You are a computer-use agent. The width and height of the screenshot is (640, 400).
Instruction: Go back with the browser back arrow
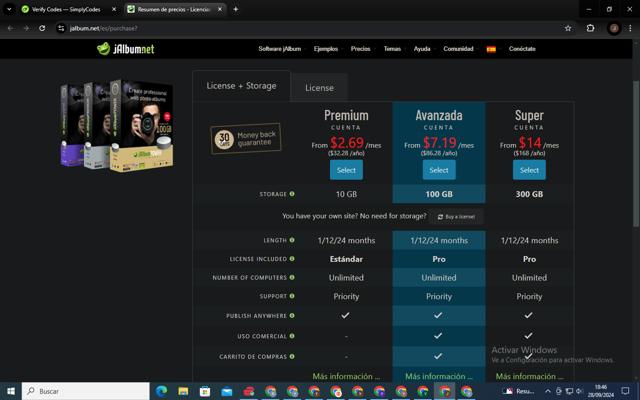pos(11,28)
